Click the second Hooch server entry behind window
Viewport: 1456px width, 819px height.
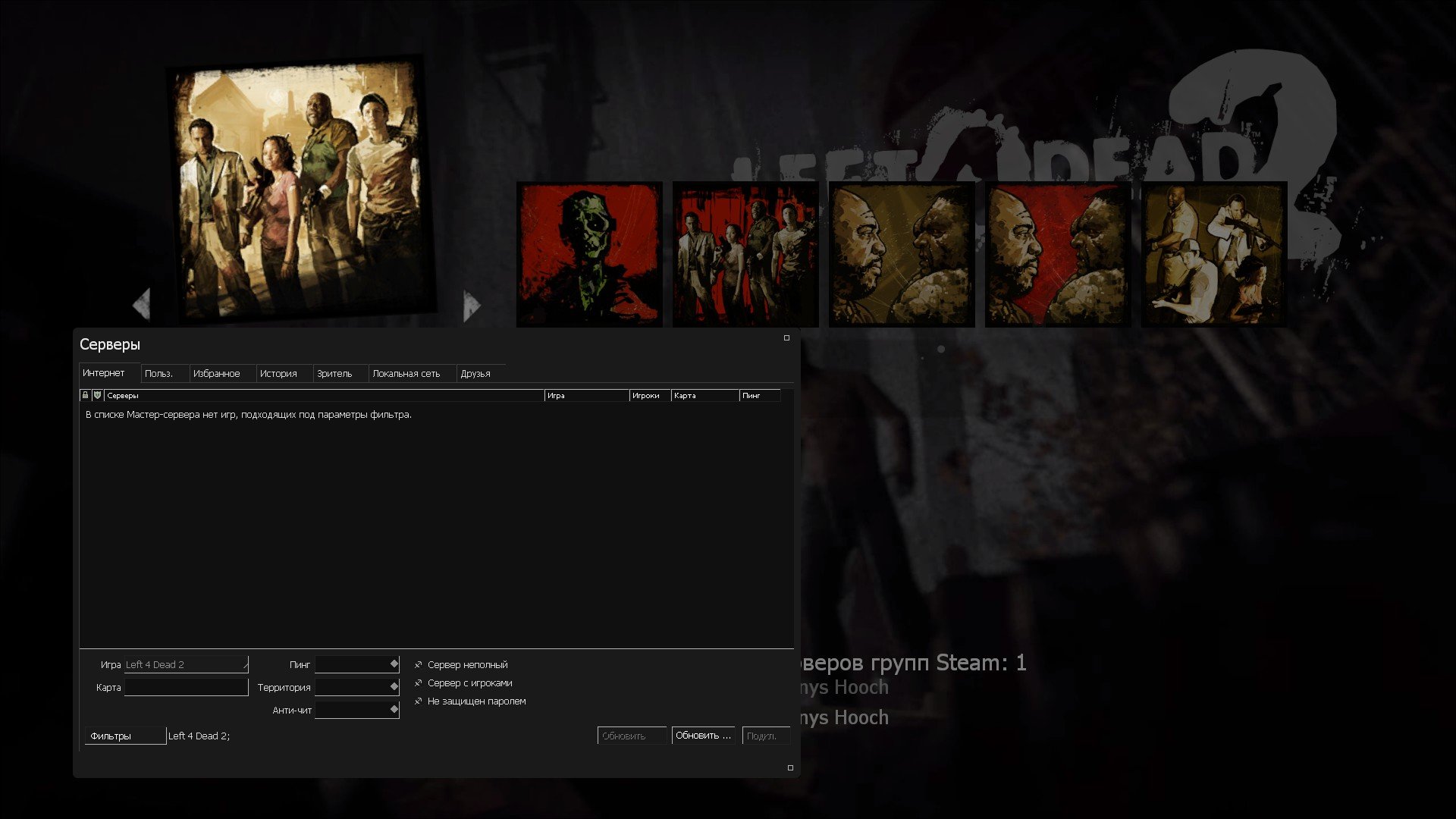[844, 717]
